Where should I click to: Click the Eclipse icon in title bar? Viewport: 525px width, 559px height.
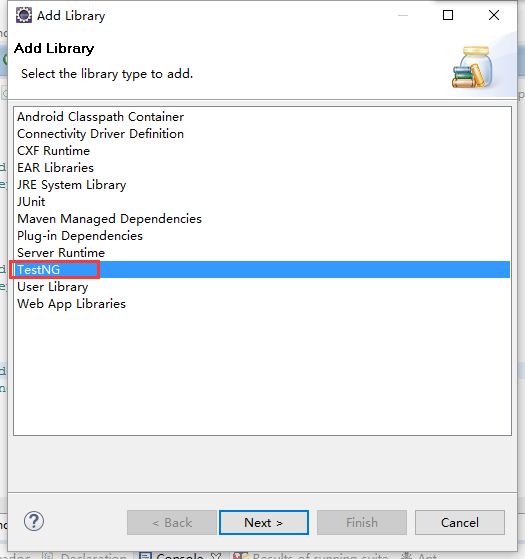pyautogui.click(x=24, y=15)
